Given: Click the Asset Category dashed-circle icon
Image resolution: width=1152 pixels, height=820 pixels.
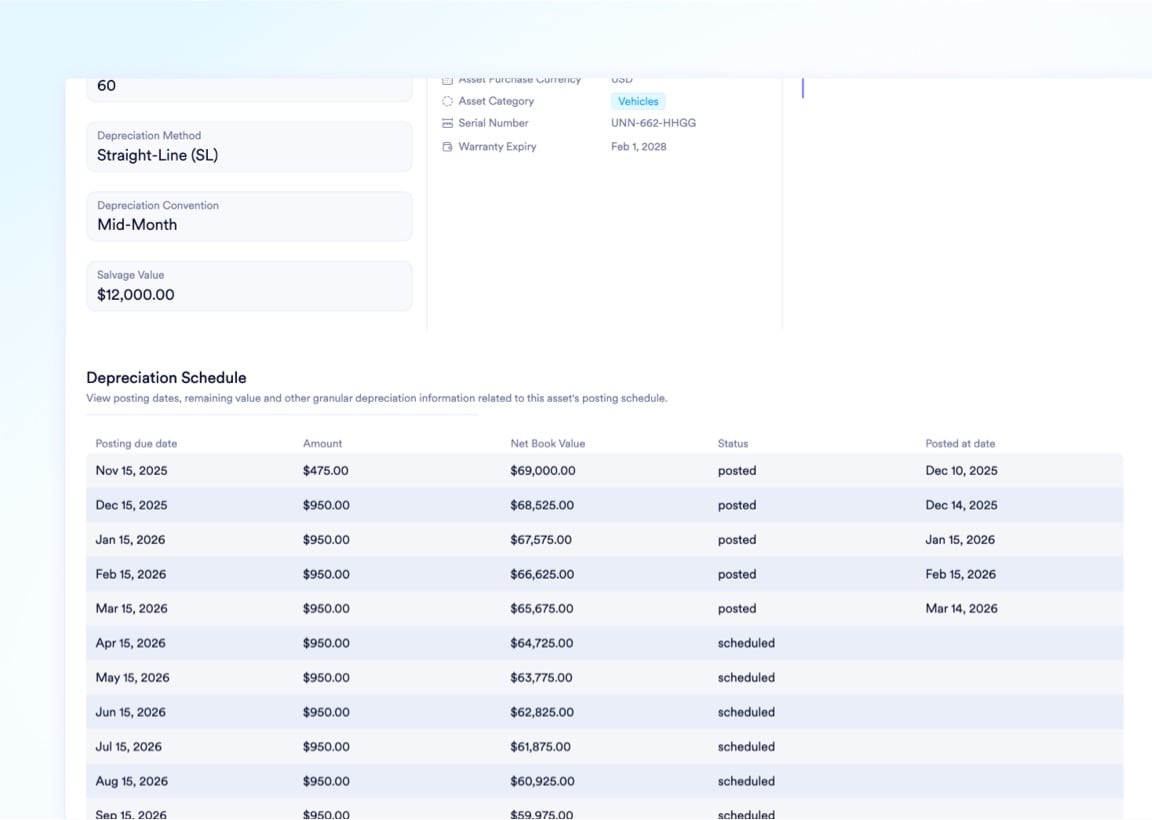Looking at the screenshot, I should point(446,101).
